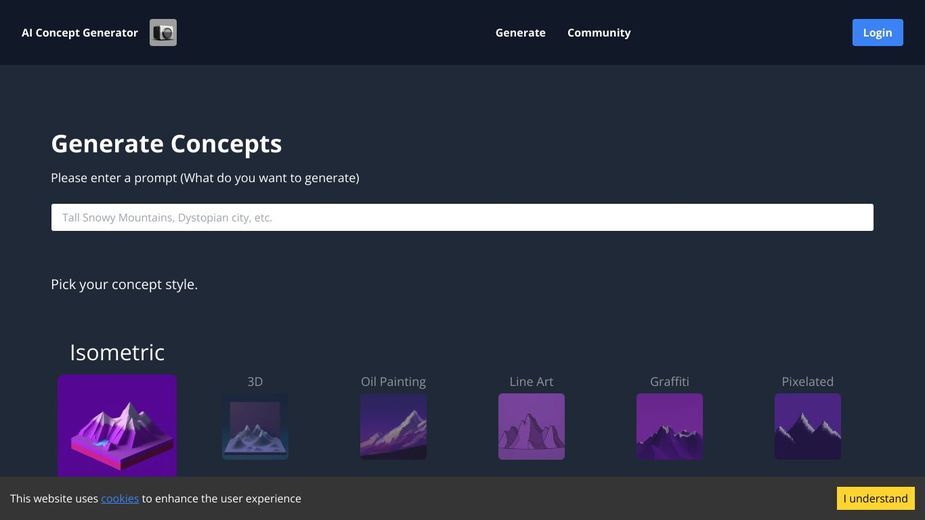
Task: Click the Generate Concepts heading
Action: point(166,143)
